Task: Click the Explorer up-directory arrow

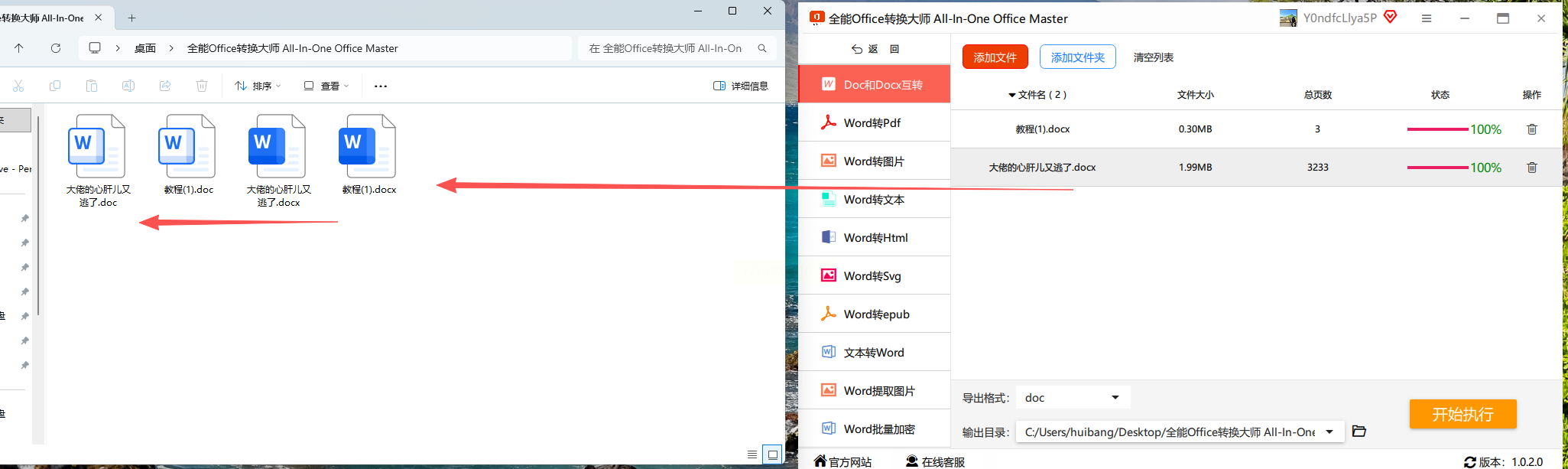Action: coord(19,48)
